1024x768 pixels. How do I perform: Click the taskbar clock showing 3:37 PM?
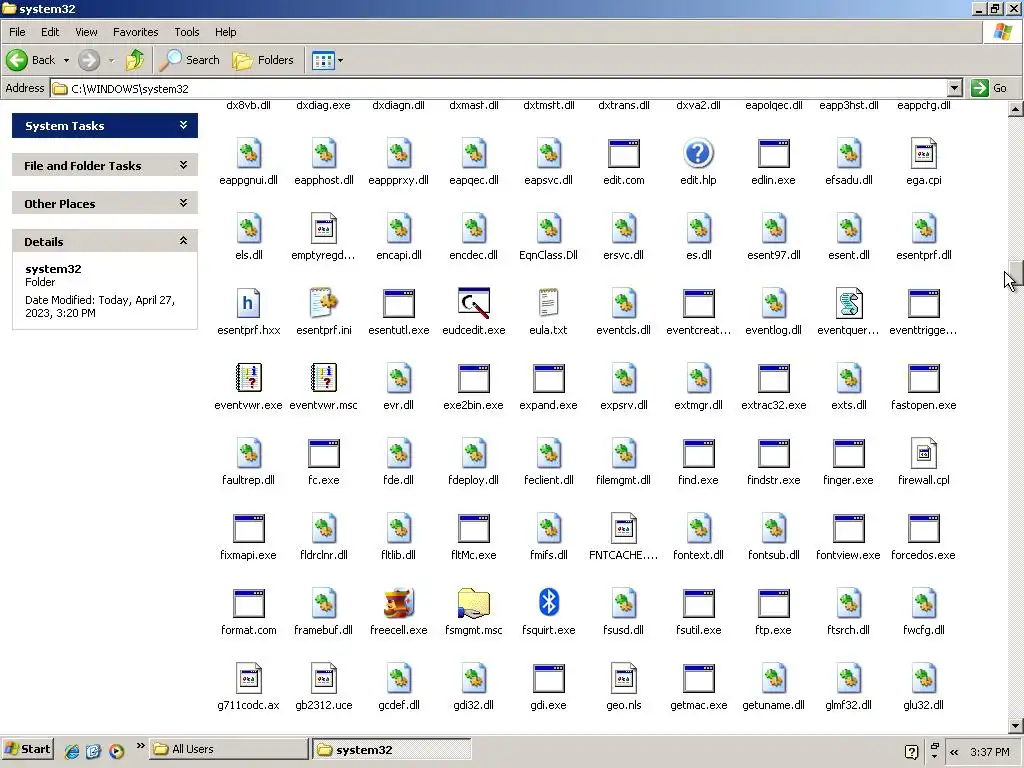[x=989, y=752]
